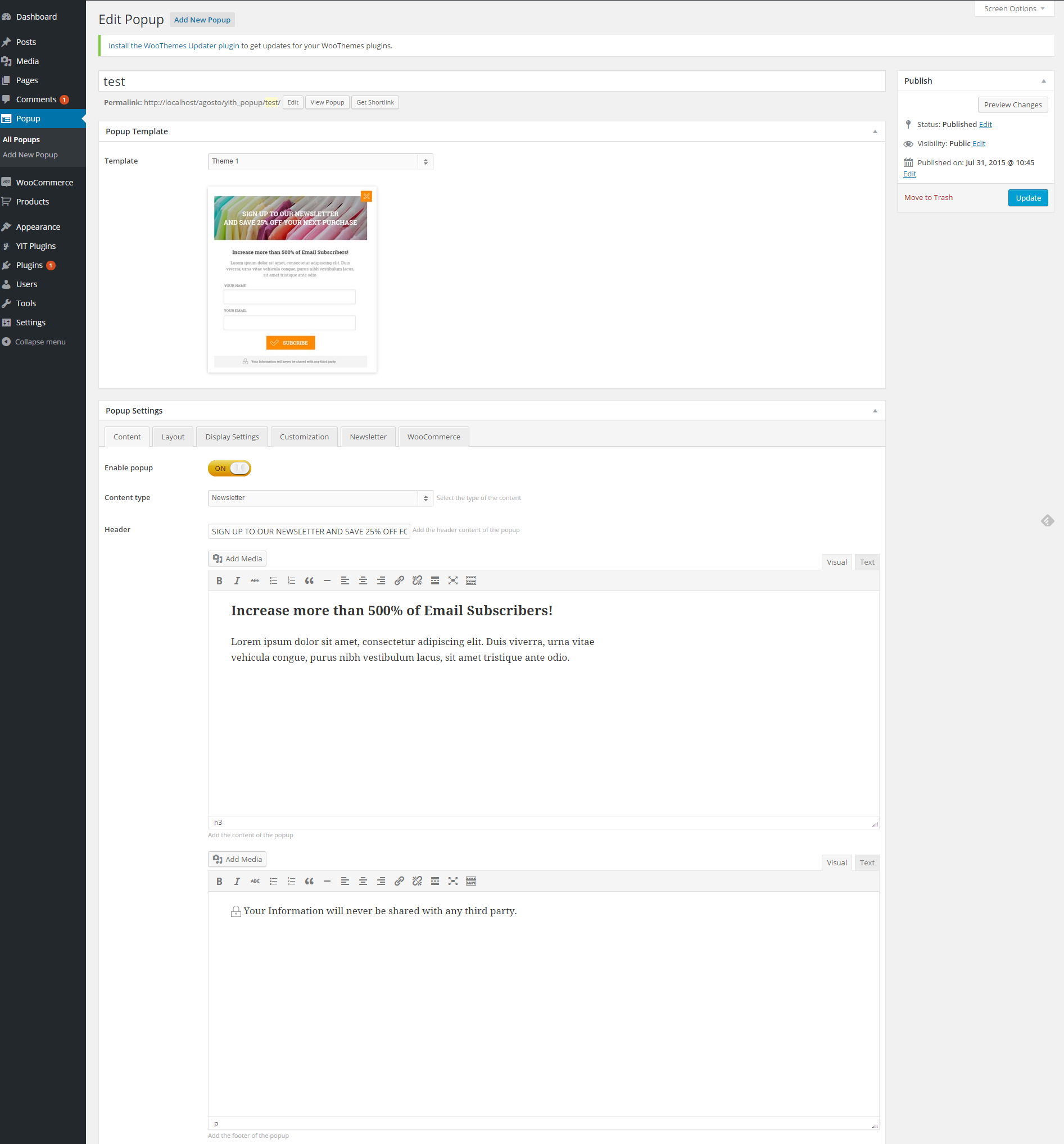Click View Popup button
1064x1144 pixels.
pyautogui.click(x=327, y=102)
